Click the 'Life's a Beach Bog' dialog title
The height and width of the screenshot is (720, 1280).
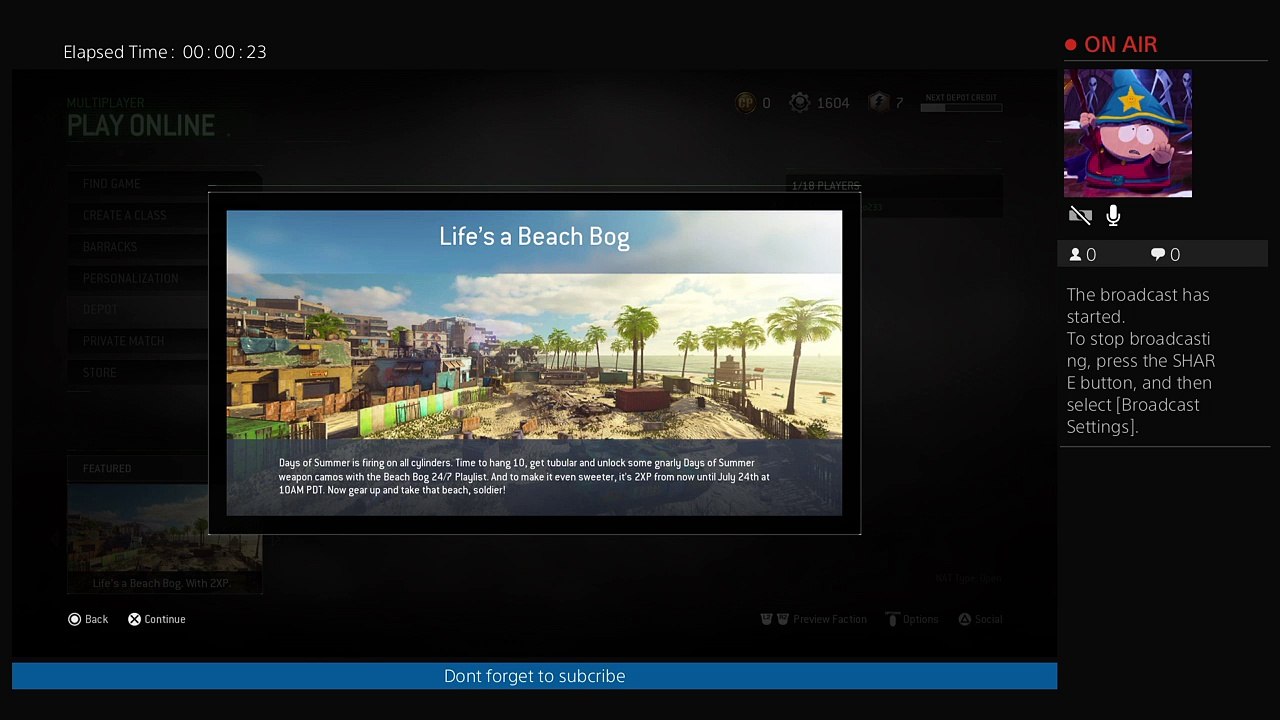(x=534, y=237)
